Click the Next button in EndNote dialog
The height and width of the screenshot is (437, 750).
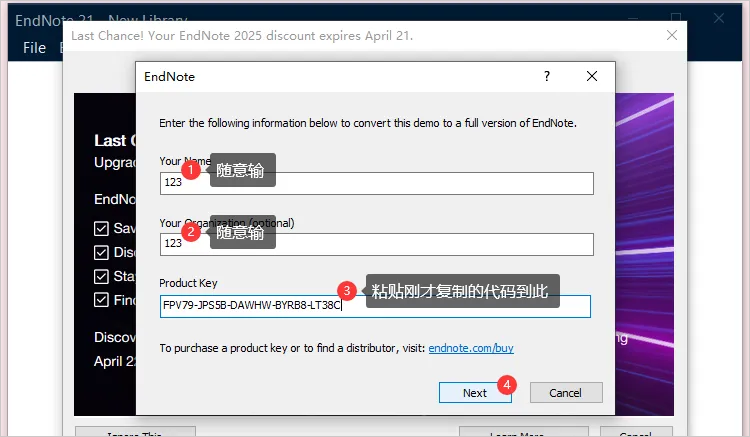coord(475,393)
